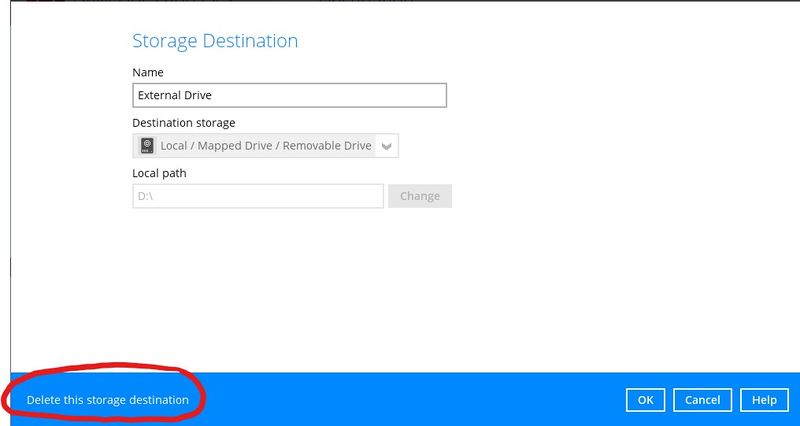The image size is (800, 426).
Task: Open the Help button in footer
Action: (764, 400)
